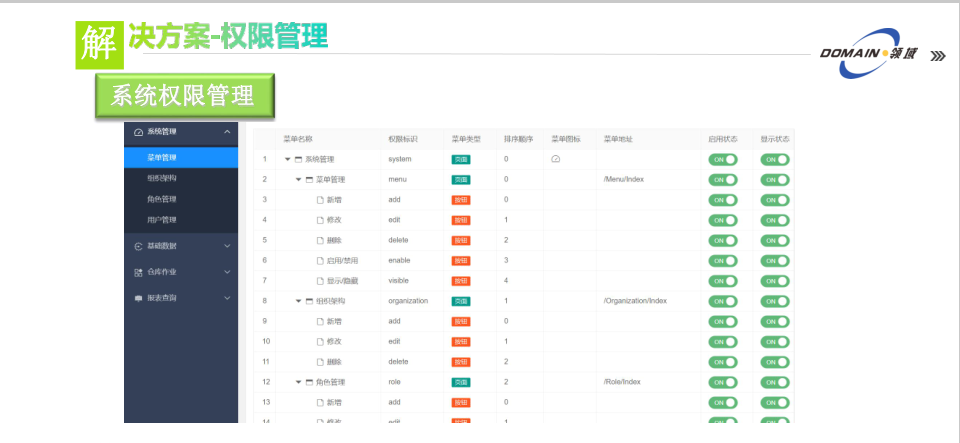Expand the 基础数据 sidebar chevron
The width and height of the screenshot is (960, 443).
click(x=227, y=247)
